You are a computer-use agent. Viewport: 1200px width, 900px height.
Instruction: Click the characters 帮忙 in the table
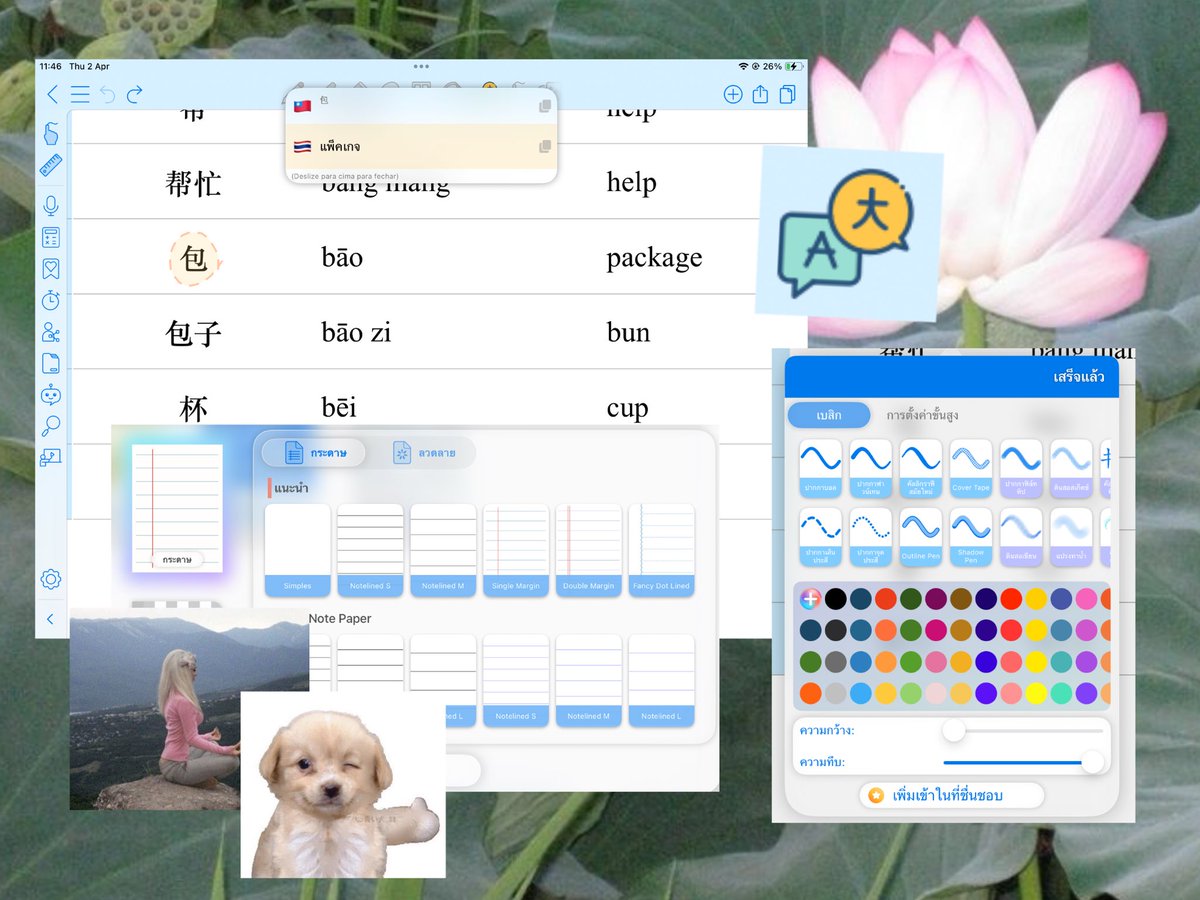pos(193,183)
